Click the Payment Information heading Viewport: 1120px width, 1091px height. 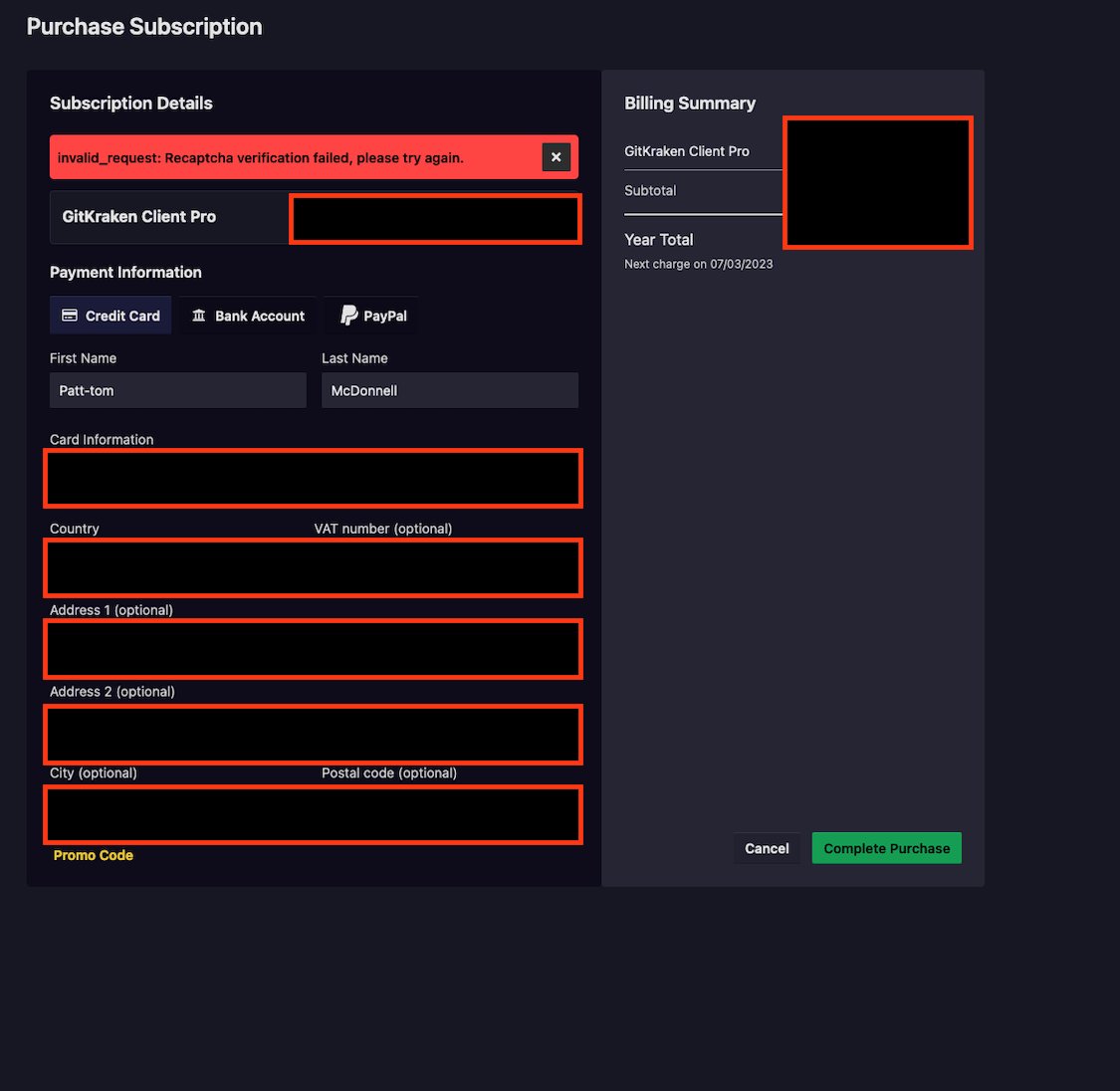click(x=125, y=272)
